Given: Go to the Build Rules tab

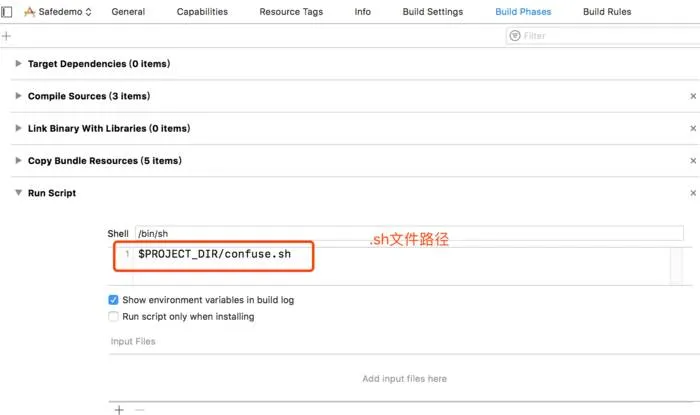Looking at the screenshot, I should coord(607,12).
